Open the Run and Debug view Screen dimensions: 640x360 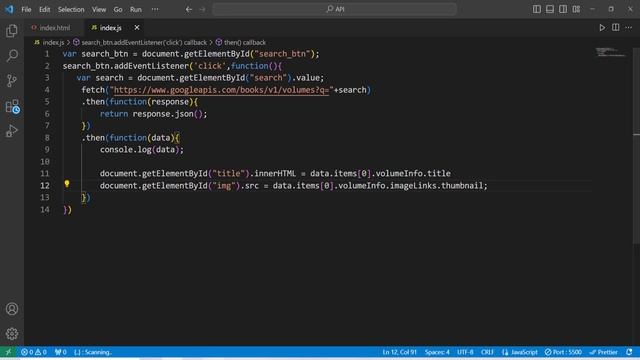[12, 131]
